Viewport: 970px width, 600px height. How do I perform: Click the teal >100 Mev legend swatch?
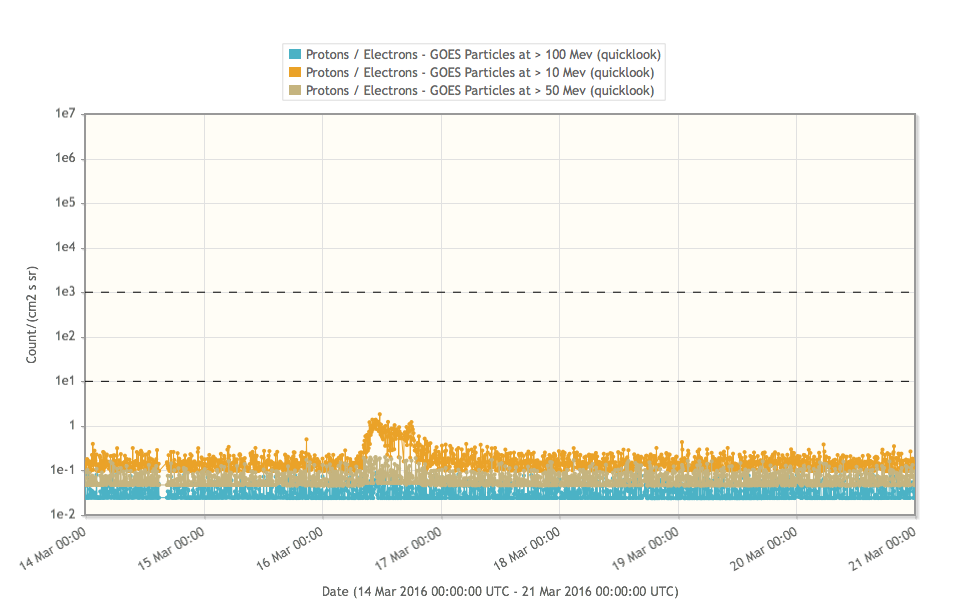pos(295,54)
